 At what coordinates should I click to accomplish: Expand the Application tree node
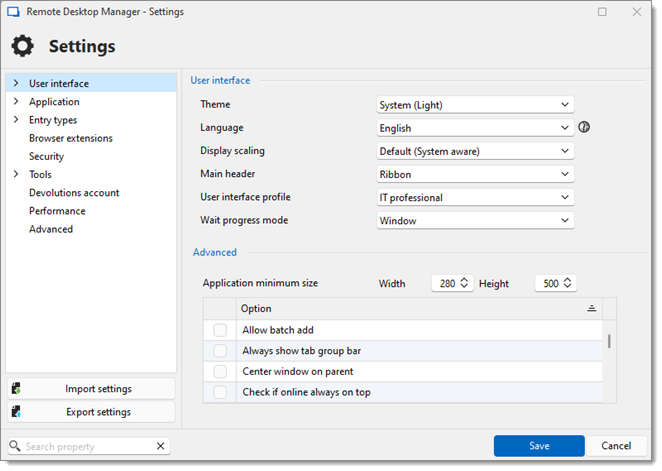tap(16, 101)
